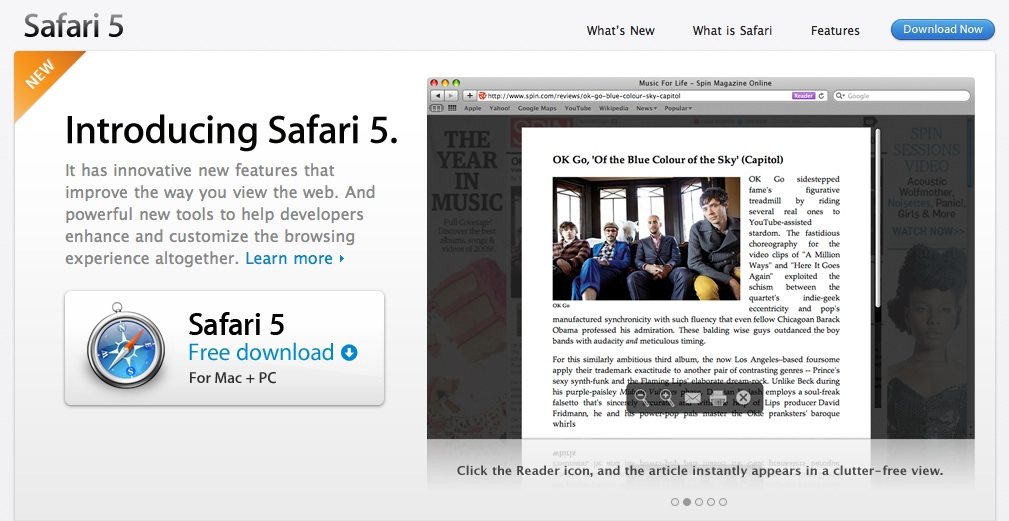Click the Introducing Safari 5. heading
Viewport: 1009px width, 521px height.
232,130
